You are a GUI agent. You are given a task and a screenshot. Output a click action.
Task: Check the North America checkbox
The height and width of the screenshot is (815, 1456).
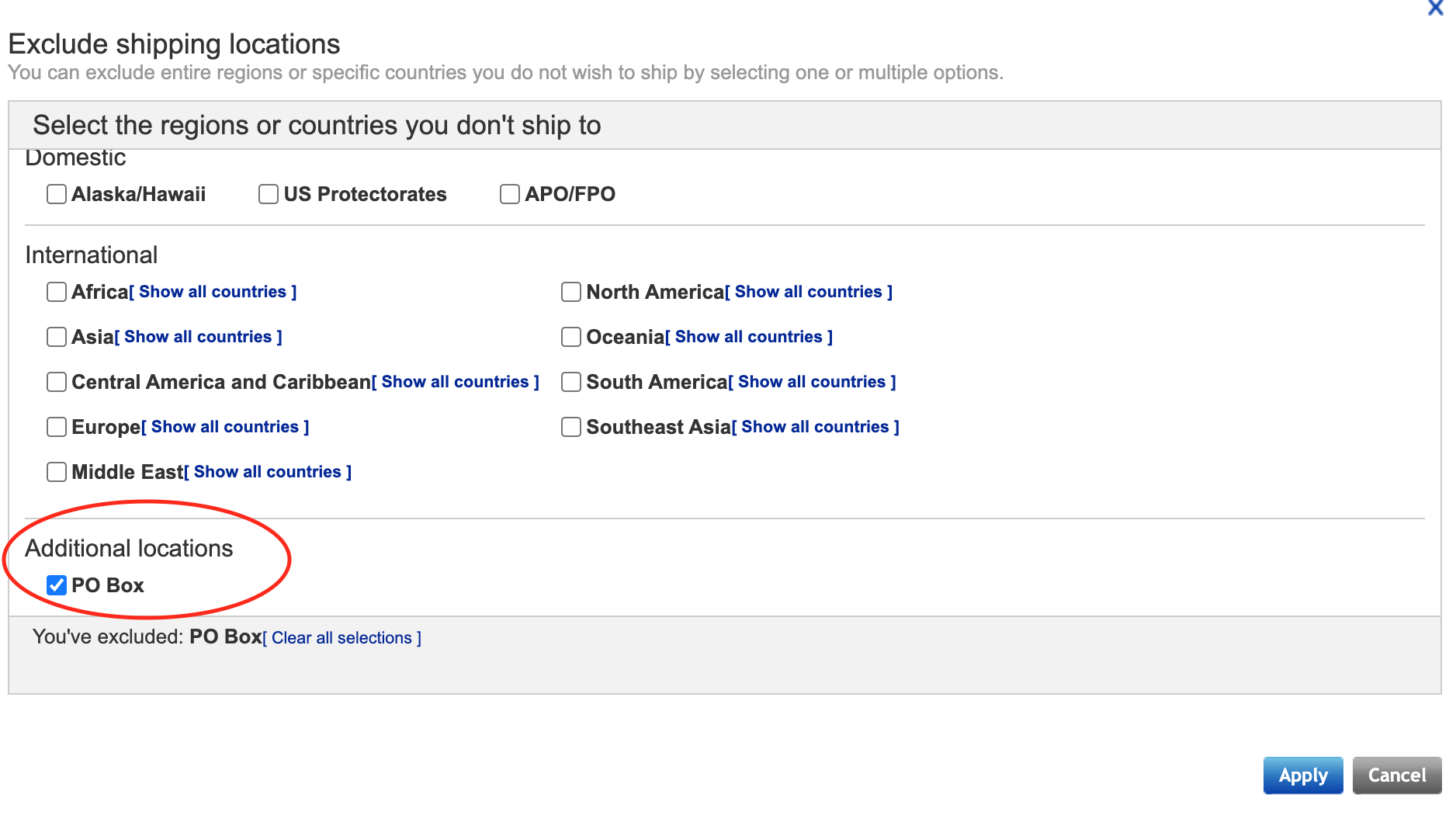click(571, 292)
